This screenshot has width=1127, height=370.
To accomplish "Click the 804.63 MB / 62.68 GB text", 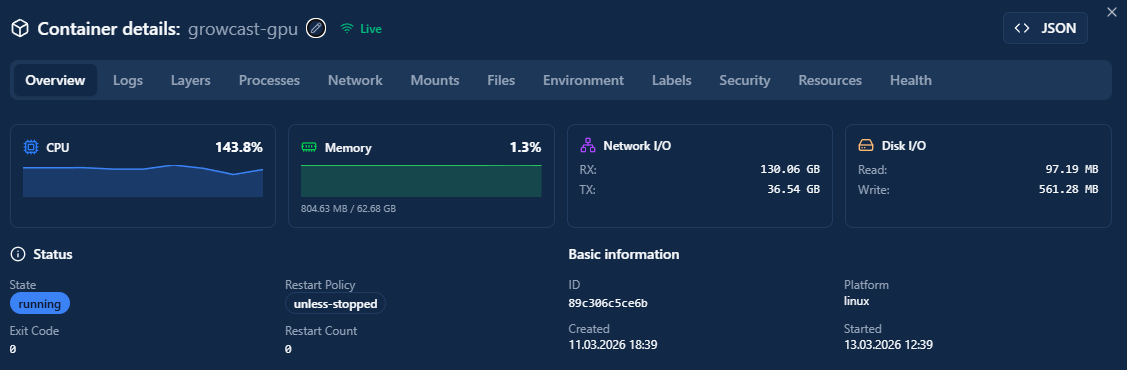I will [x=349, y=208].
